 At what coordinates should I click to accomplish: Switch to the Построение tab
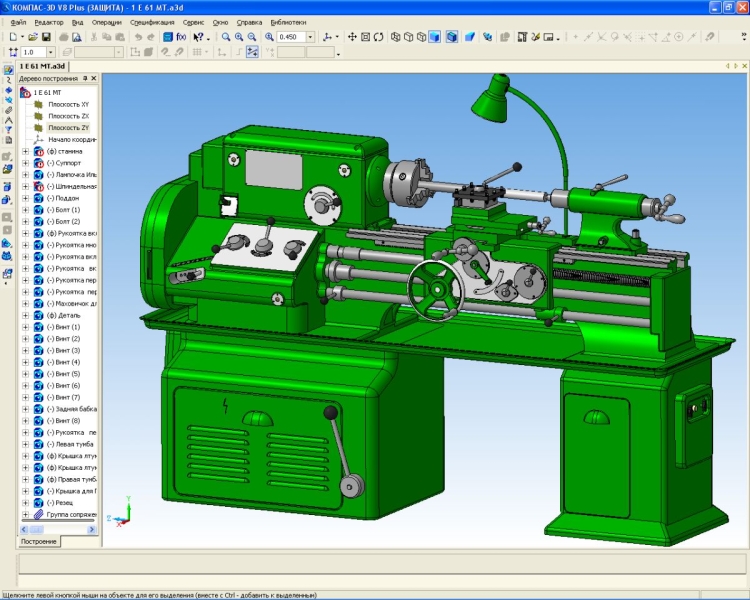[38, 542]
